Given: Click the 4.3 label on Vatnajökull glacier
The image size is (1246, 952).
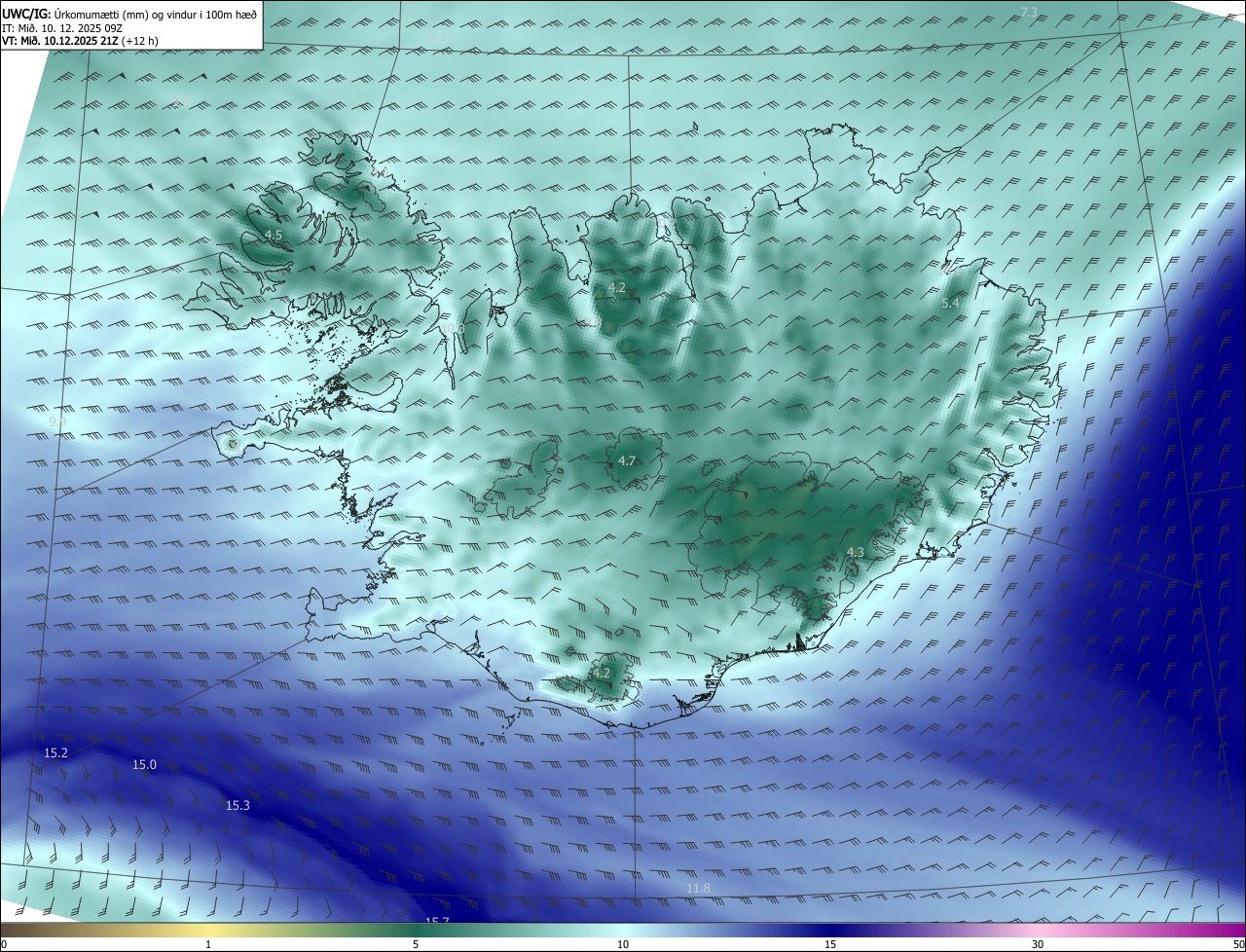Looking at the screenshot, I should 855,552.
